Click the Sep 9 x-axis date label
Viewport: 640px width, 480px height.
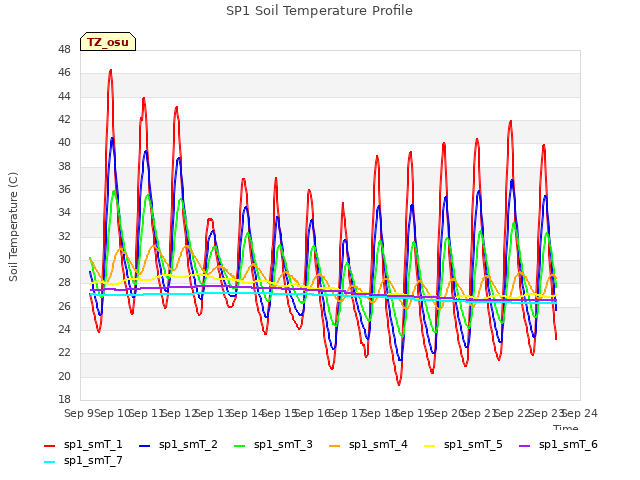(80, 413)
